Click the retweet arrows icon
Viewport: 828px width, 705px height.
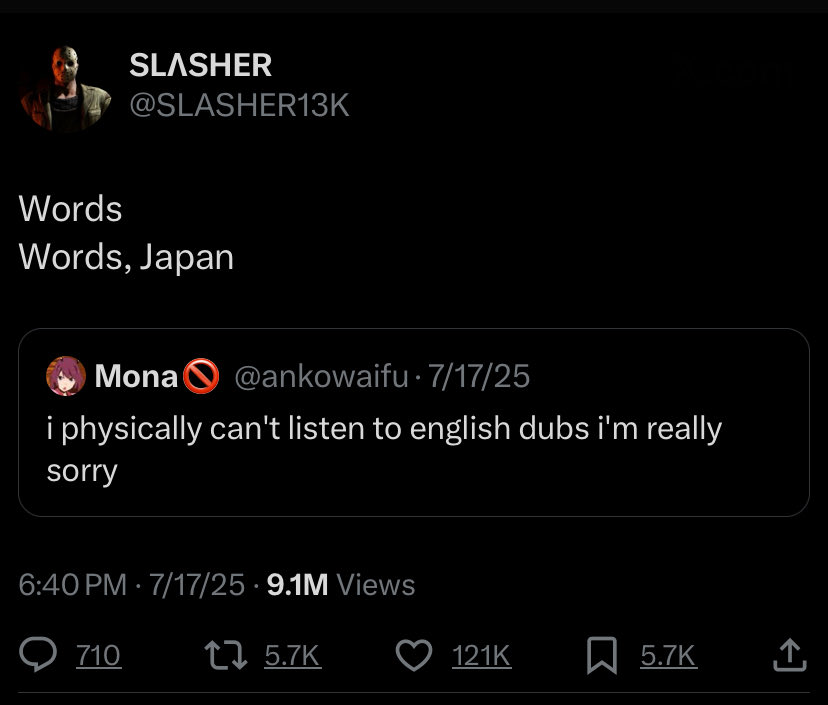coord(226,655)
